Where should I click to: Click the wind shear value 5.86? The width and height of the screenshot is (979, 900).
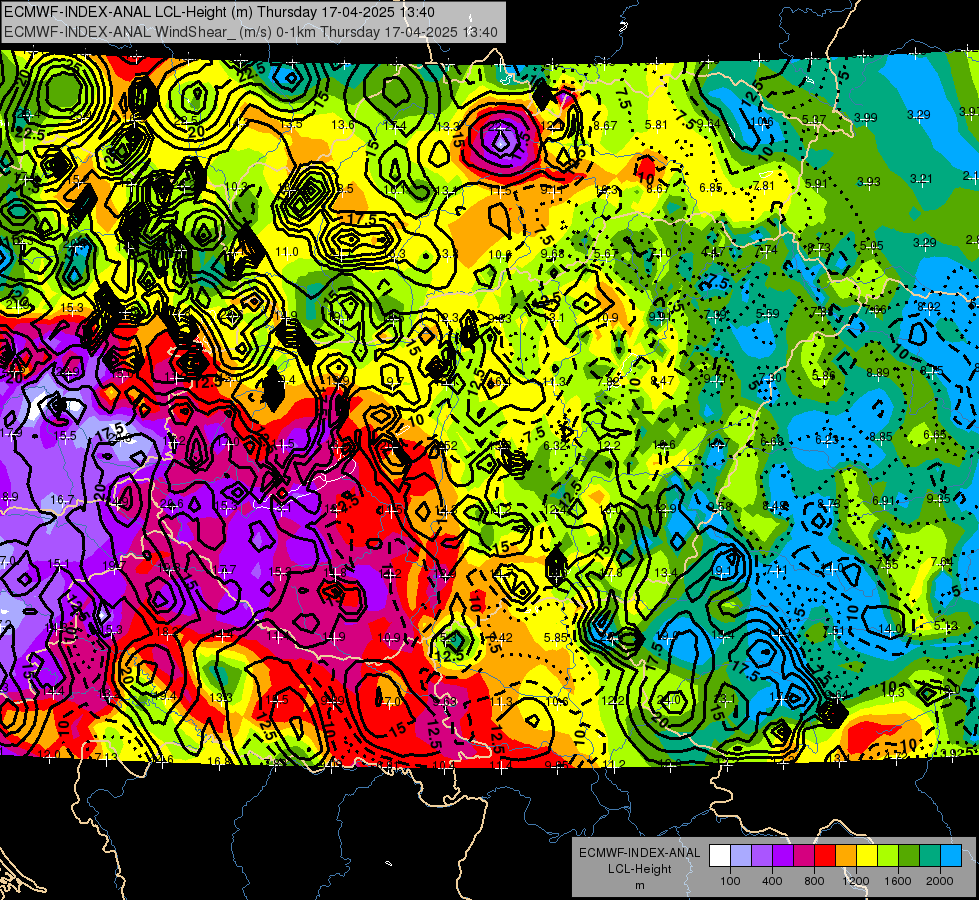pos(824,375)
